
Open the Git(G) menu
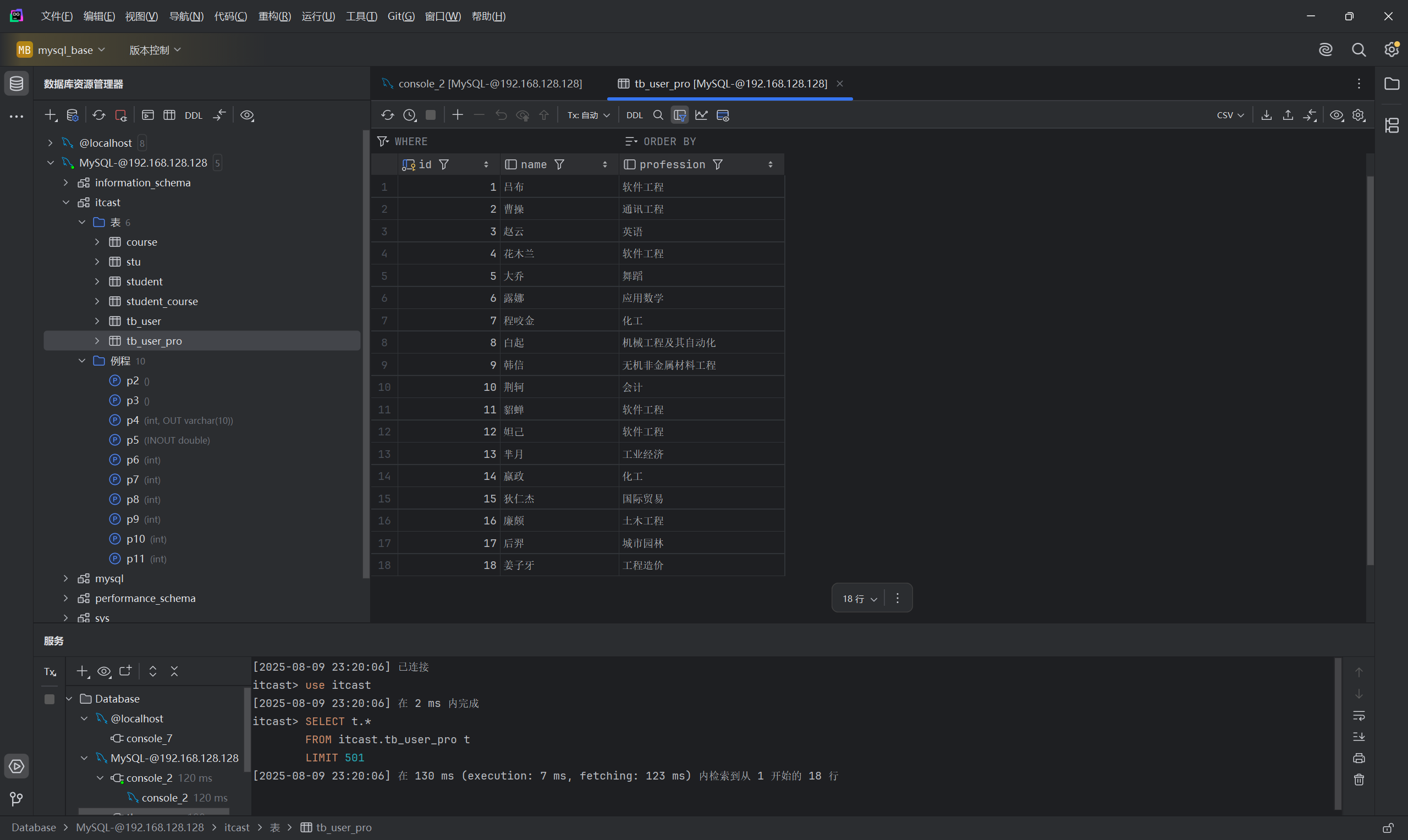tap(401, 16)
